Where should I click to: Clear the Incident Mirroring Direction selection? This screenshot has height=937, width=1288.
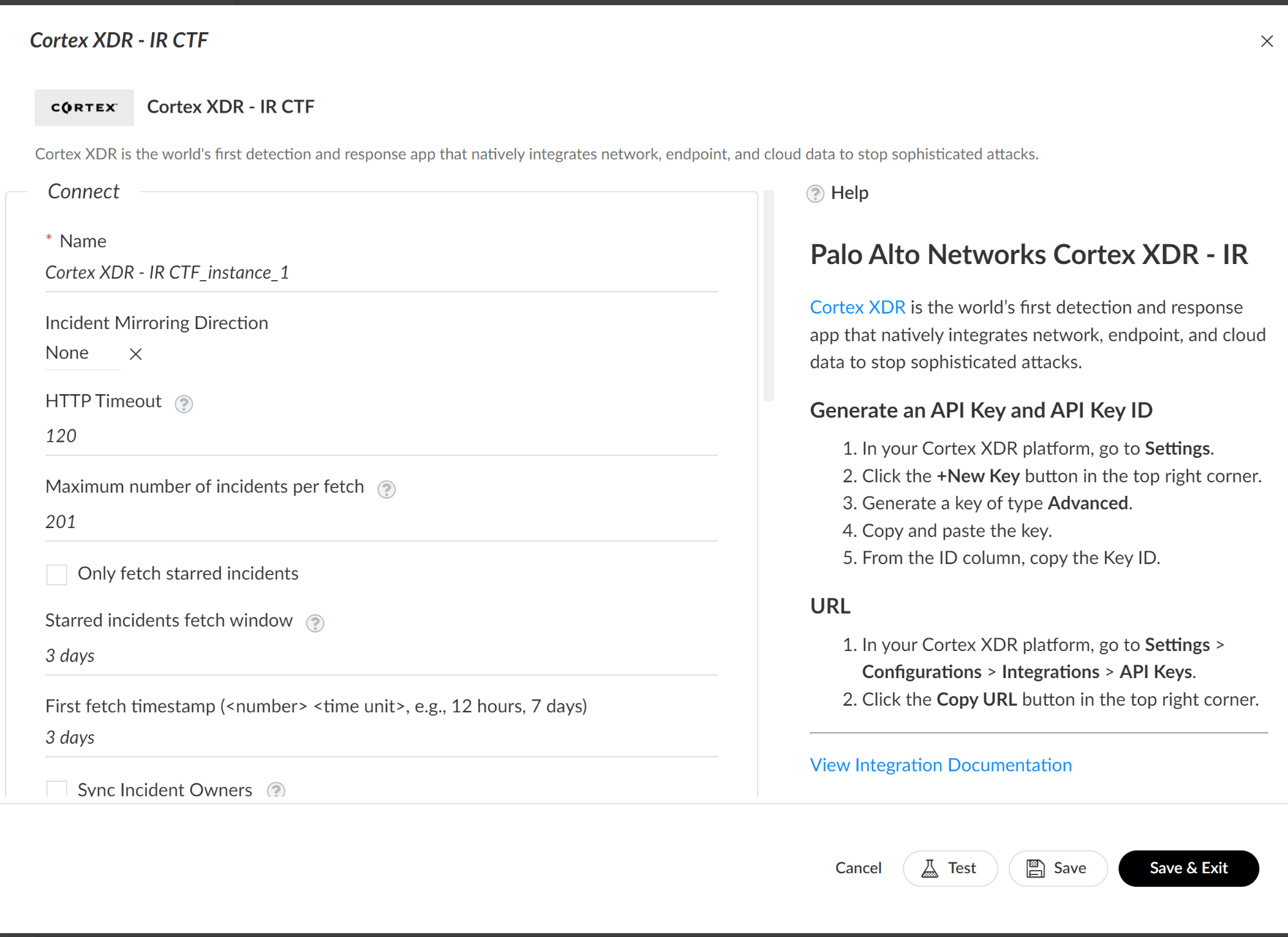[x=135, y=354]
